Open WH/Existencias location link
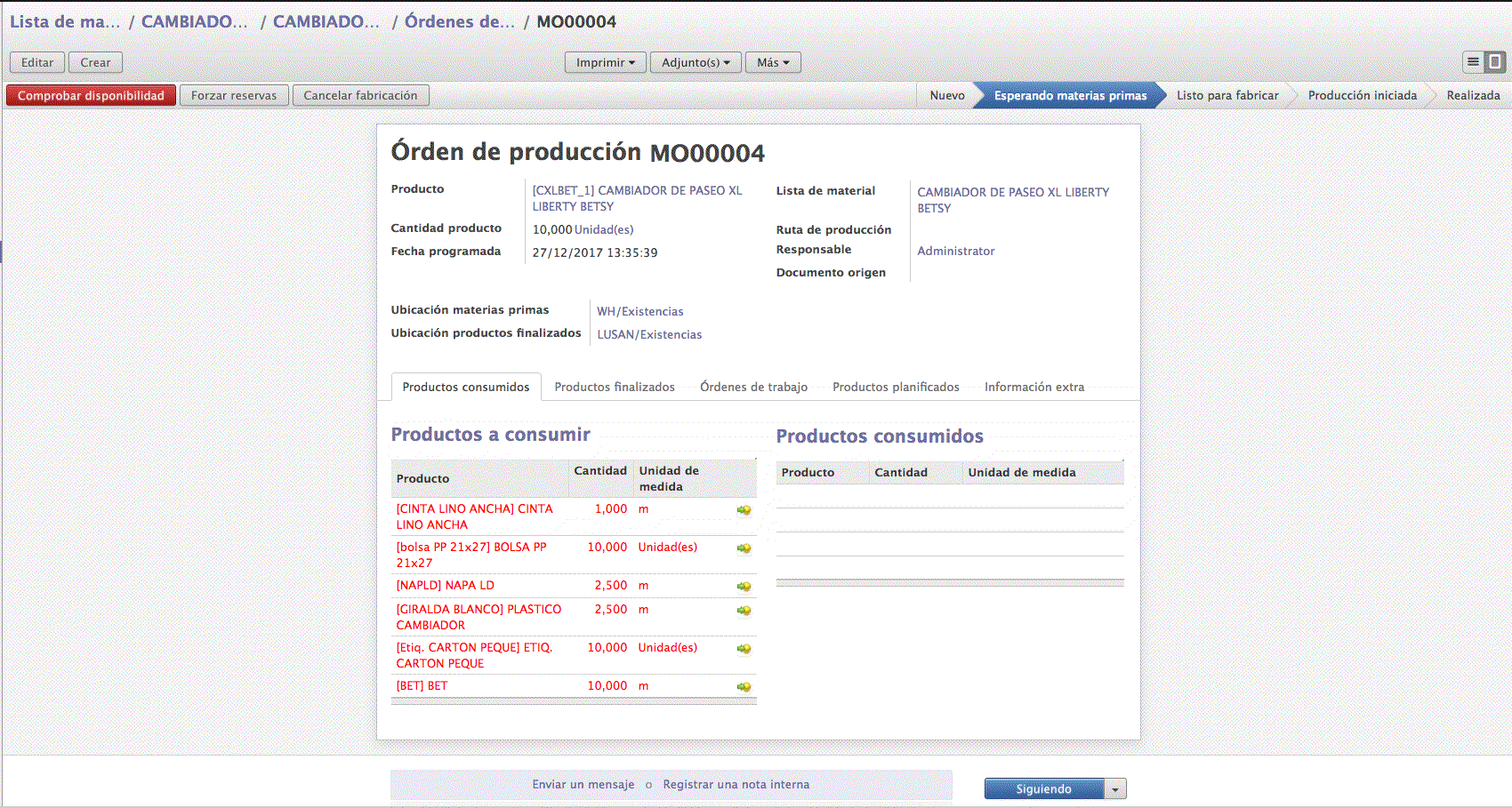Viewport: 1512px width, 808px height. pos(639,311)
